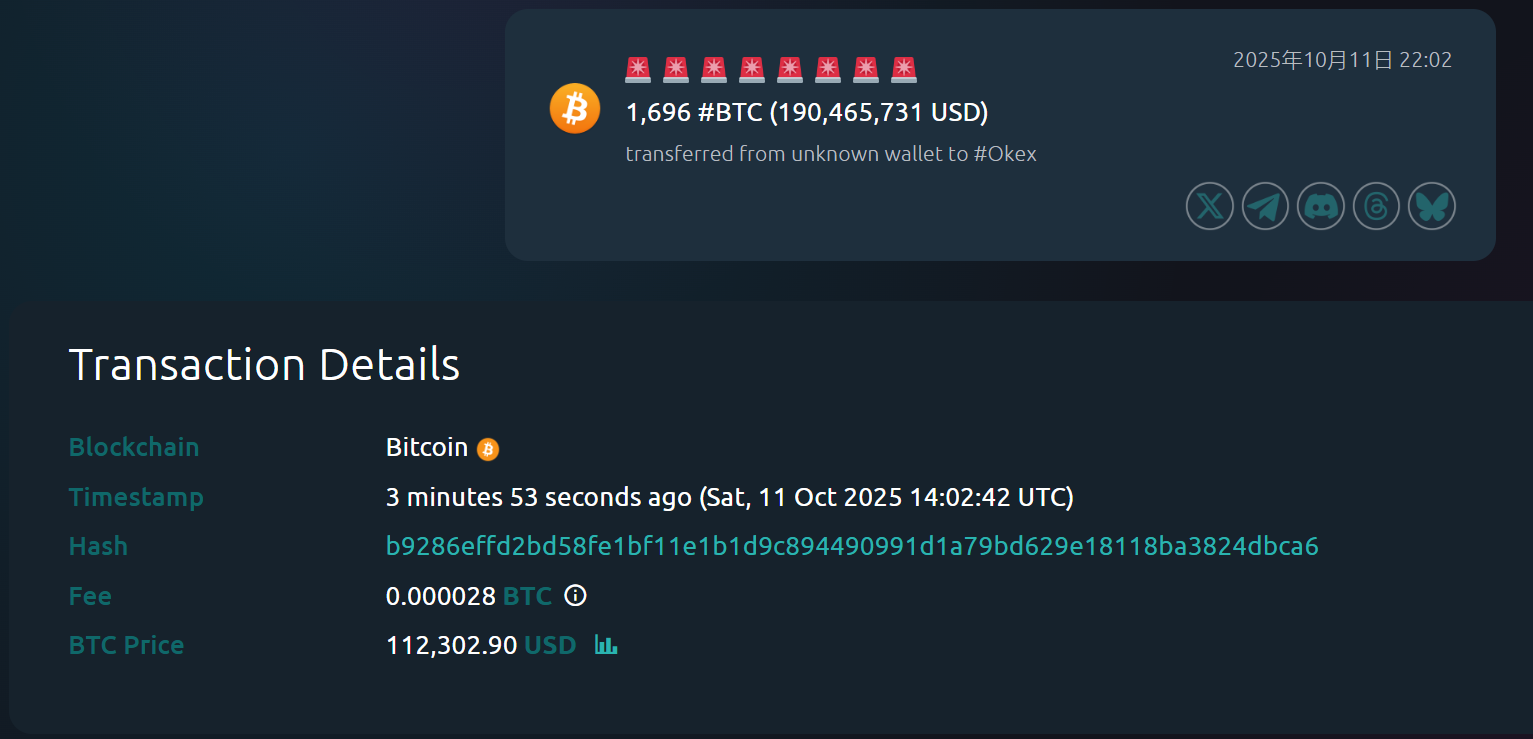Click the Discord share icon

pyautogui.click(x=1321, y=207)
